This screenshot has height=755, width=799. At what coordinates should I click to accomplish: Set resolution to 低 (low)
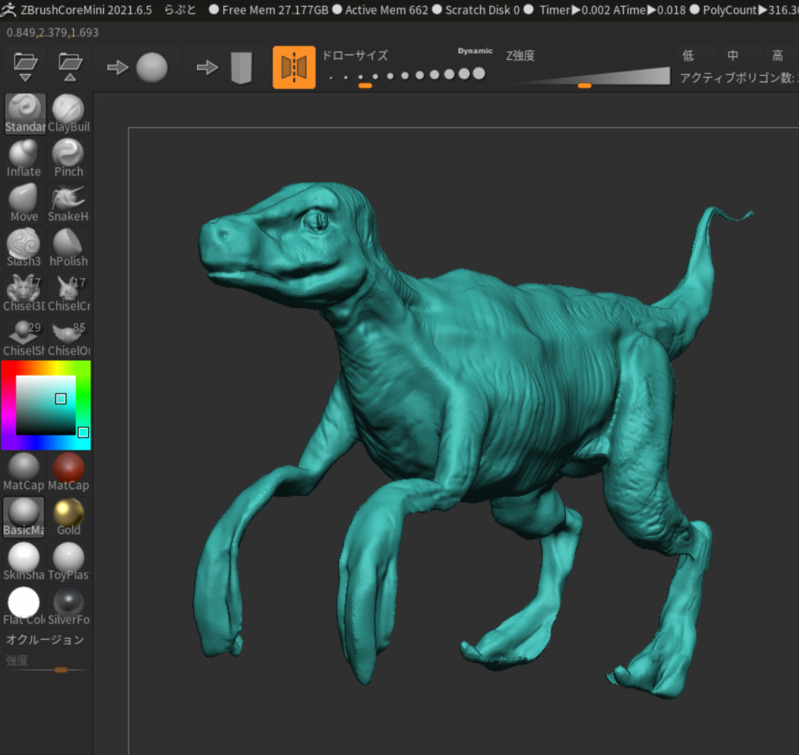(688, 56)
